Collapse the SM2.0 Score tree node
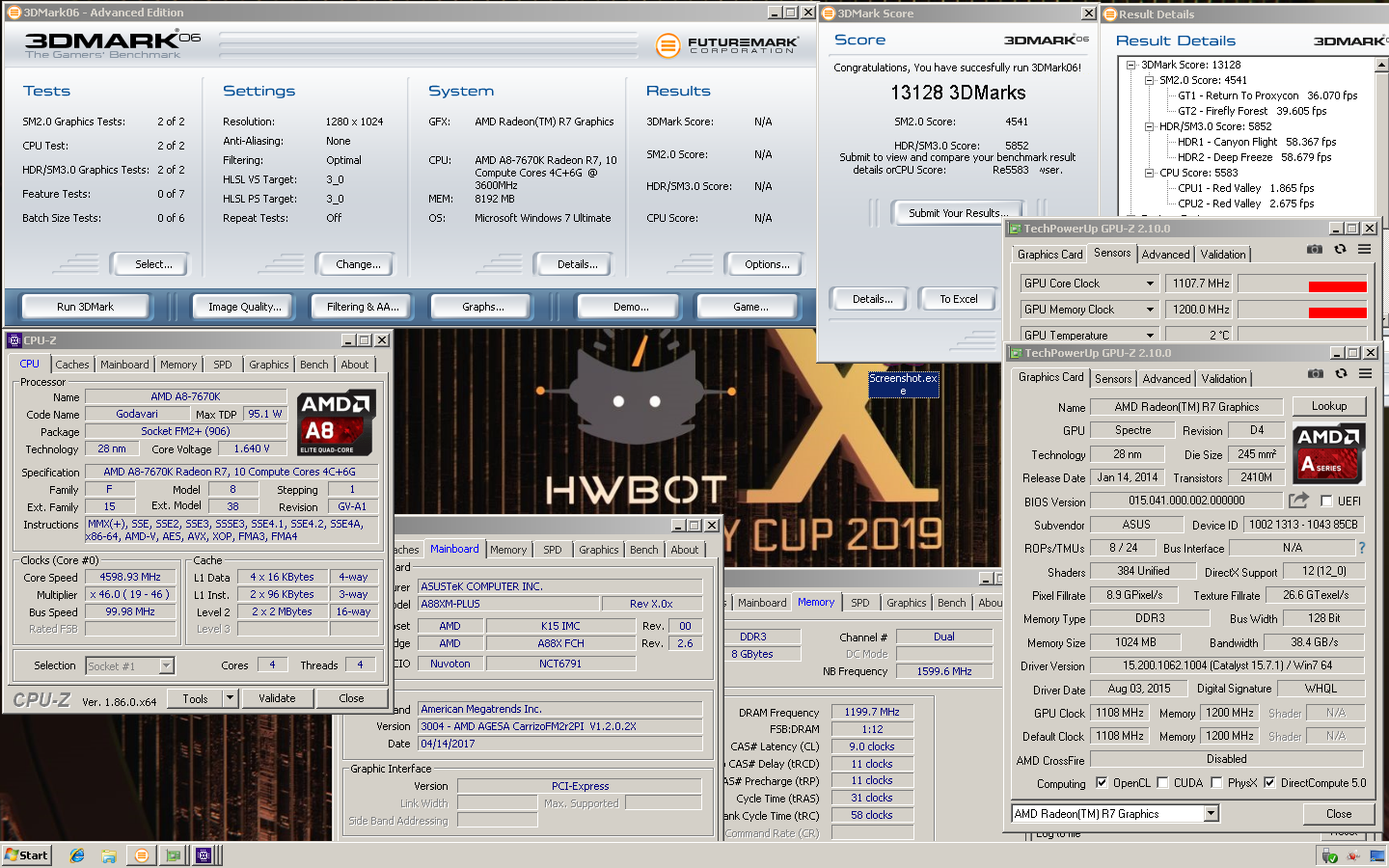 1150,80
